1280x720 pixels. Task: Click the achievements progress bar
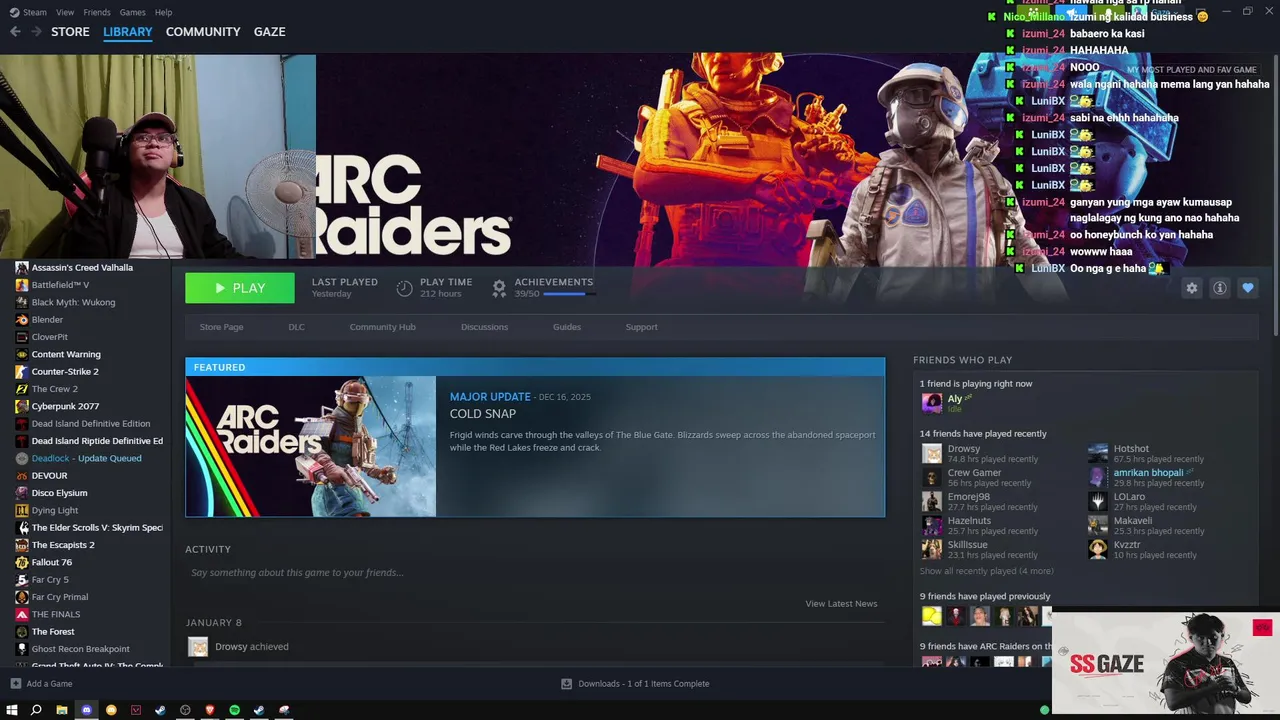tap(569, 294)
